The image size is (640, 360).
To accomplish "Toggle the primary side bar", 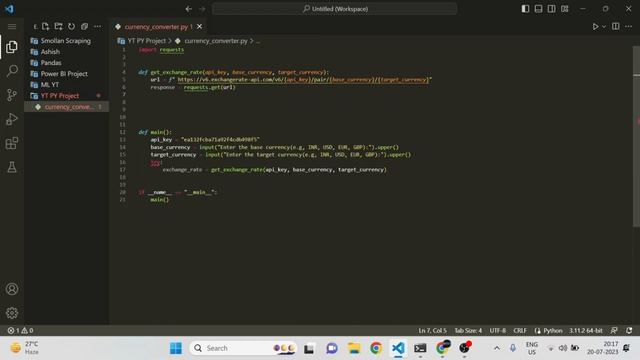I will pos(525,9).
